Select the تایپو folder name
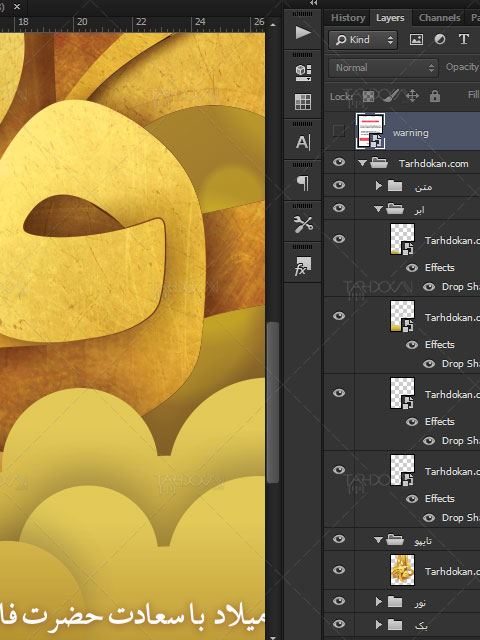This screenshot has width=480, height=640. tap(422, 541)
